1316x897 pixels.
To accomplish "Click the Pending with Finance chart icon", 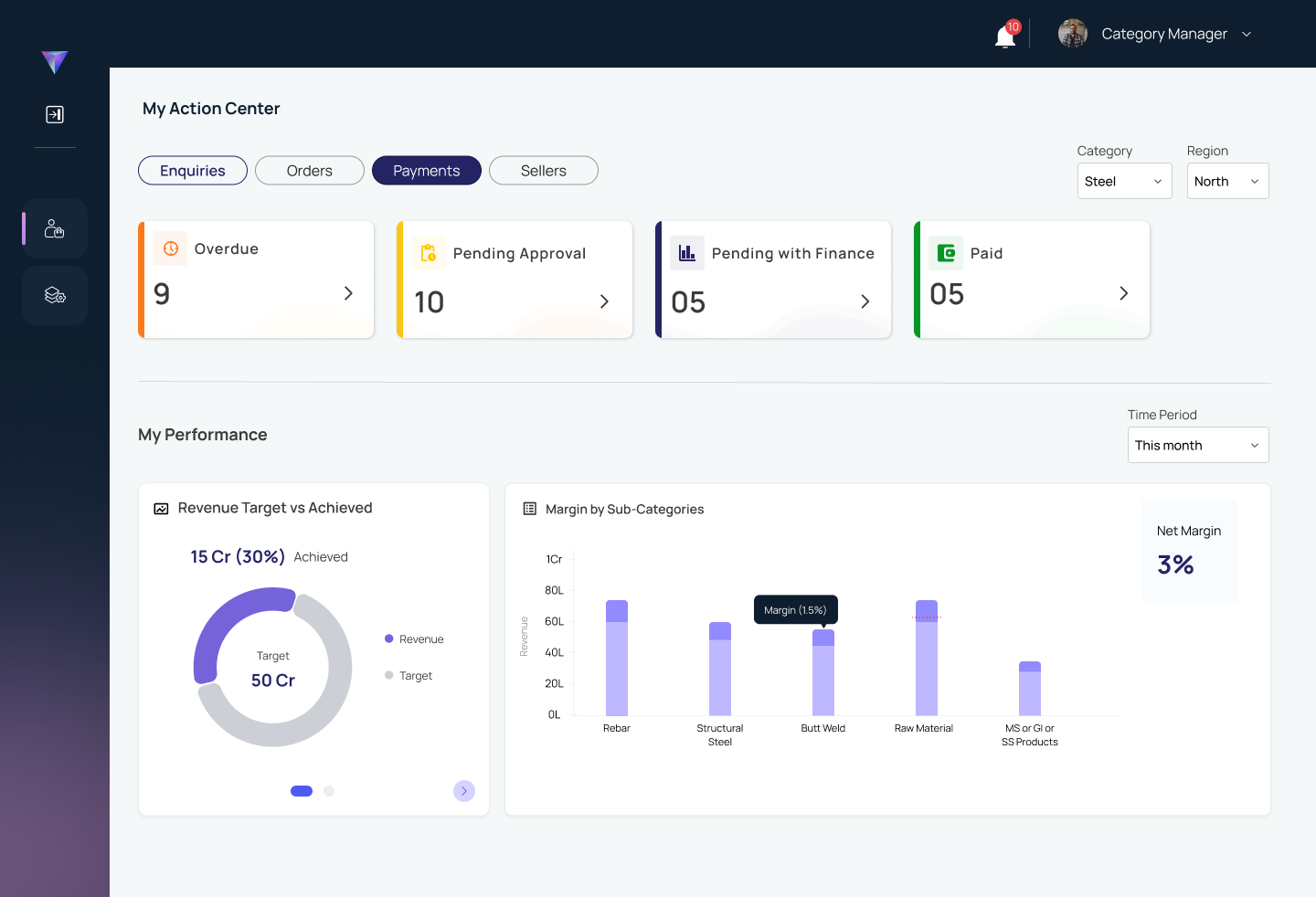I will click(x=687, y=253).
